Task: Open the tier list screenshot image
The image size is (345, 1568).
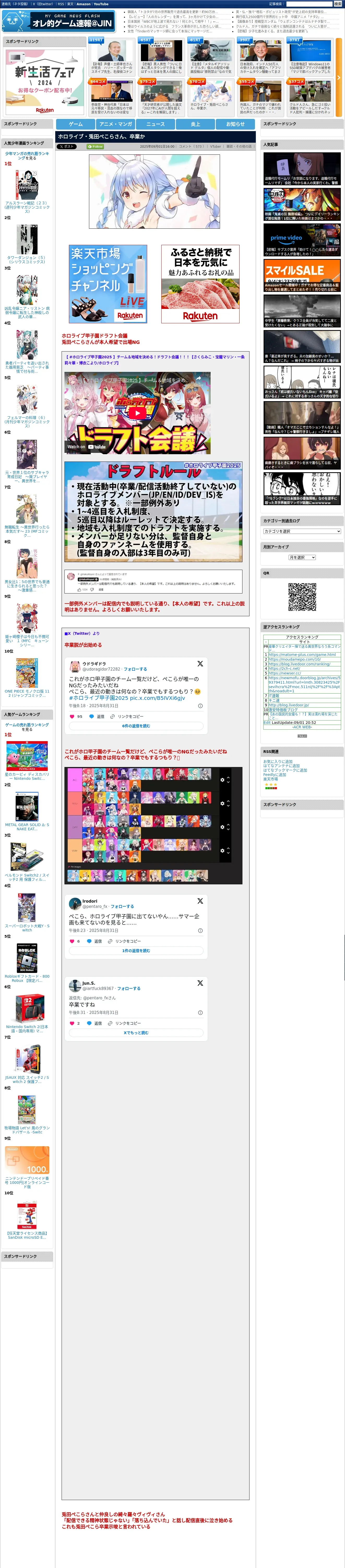Action: coord(154,825)
